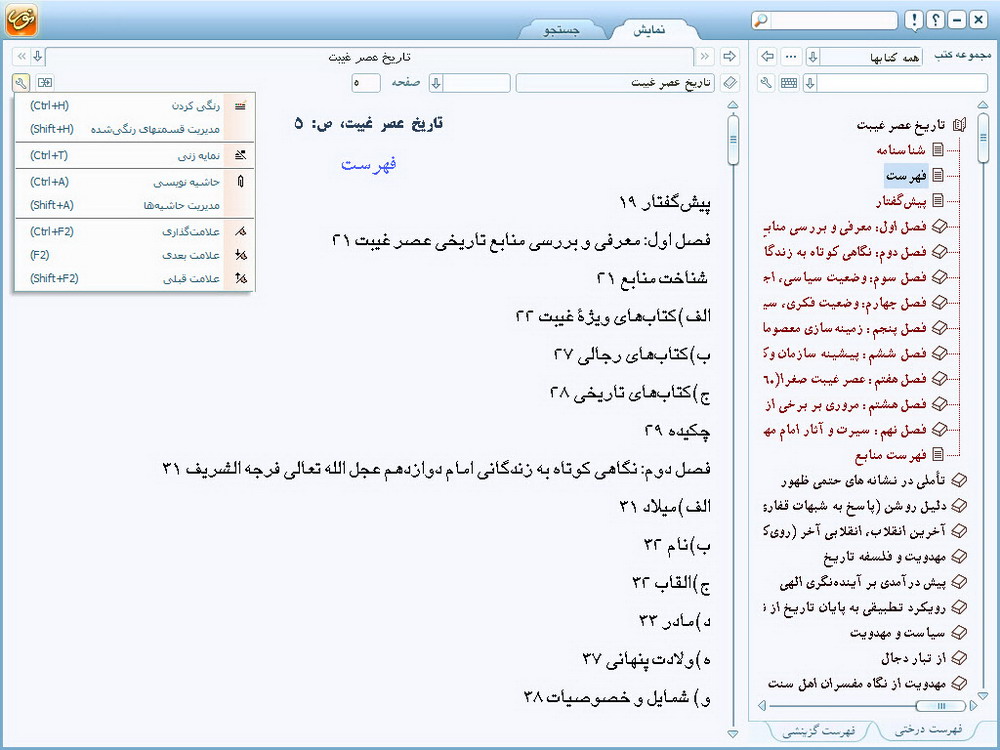The width and height of the screenshot is (1000, 750).
Task: Choose علامت بعدی (F2) menu entry
Action: pyautogui.click(x=134, y=255)
